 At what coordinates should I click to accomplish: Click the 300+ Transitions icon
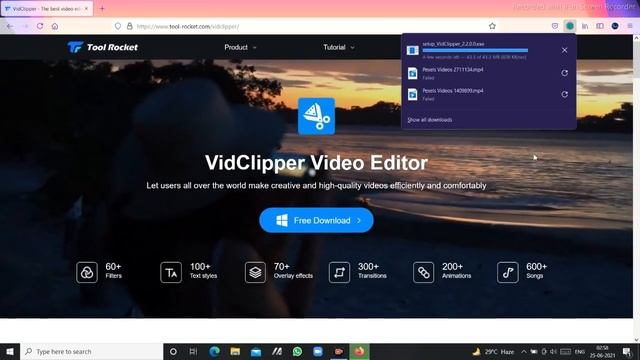(339, 272)
